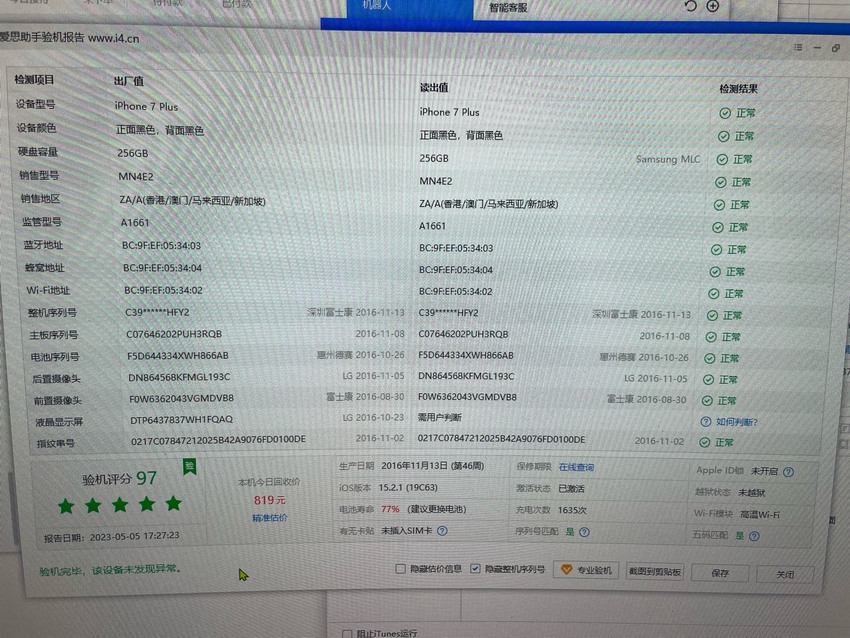850x638 pixels.
Task: Click the 报告日期 2023-05-05 17:27:23 text
Action: (x=112, y=537)
